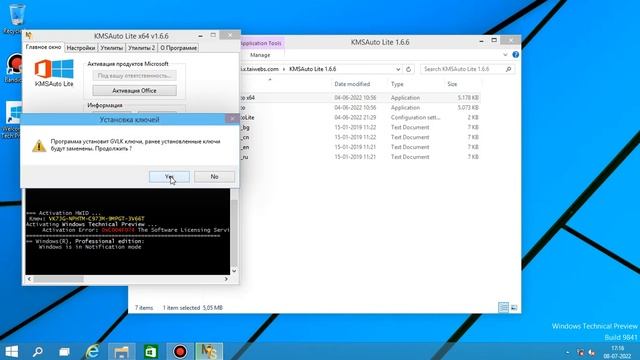Open Task View on taskbar

tap(64, 351)
